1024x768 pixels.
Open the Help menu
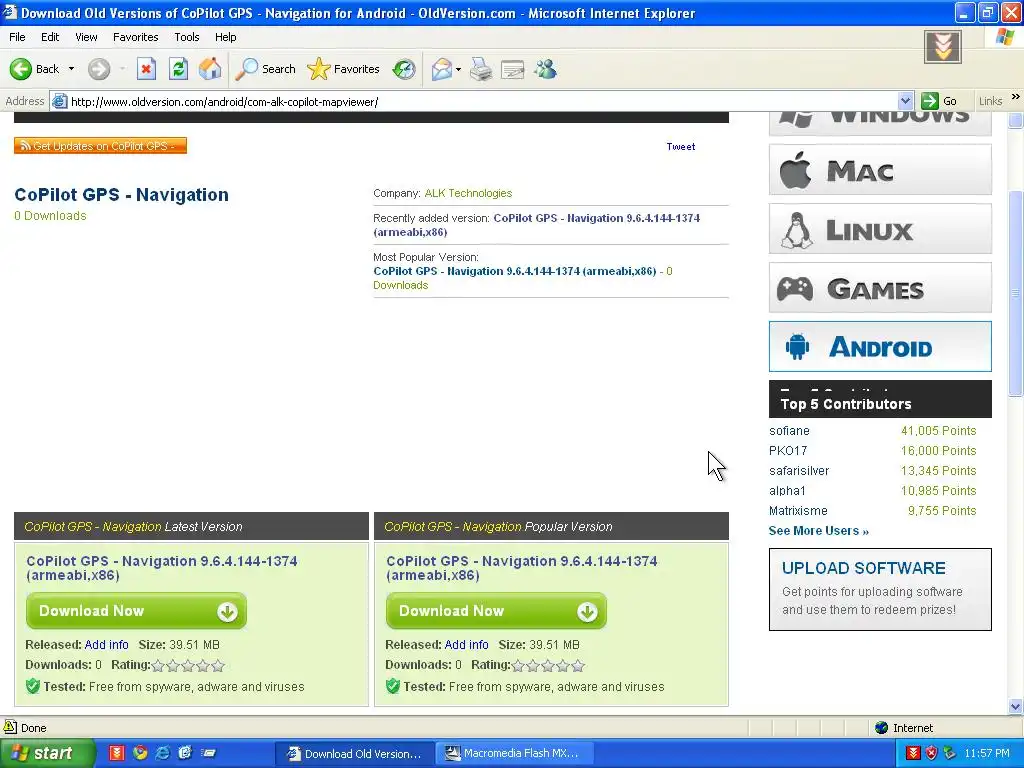click(225, 37)
